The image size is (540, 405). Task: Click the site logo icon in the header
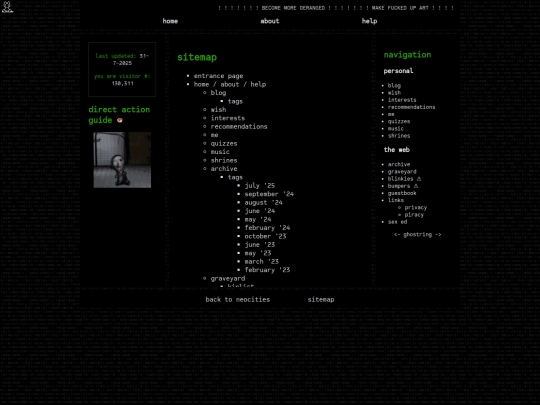[x=7, y=7]
